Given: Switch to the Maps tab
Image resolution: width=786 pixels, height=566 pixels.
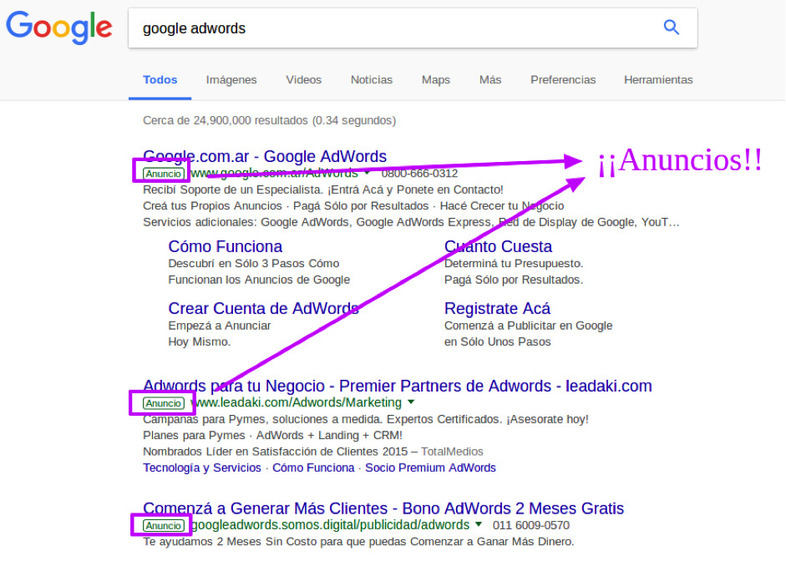Looking at the screenshot, I should pos(436,80).
